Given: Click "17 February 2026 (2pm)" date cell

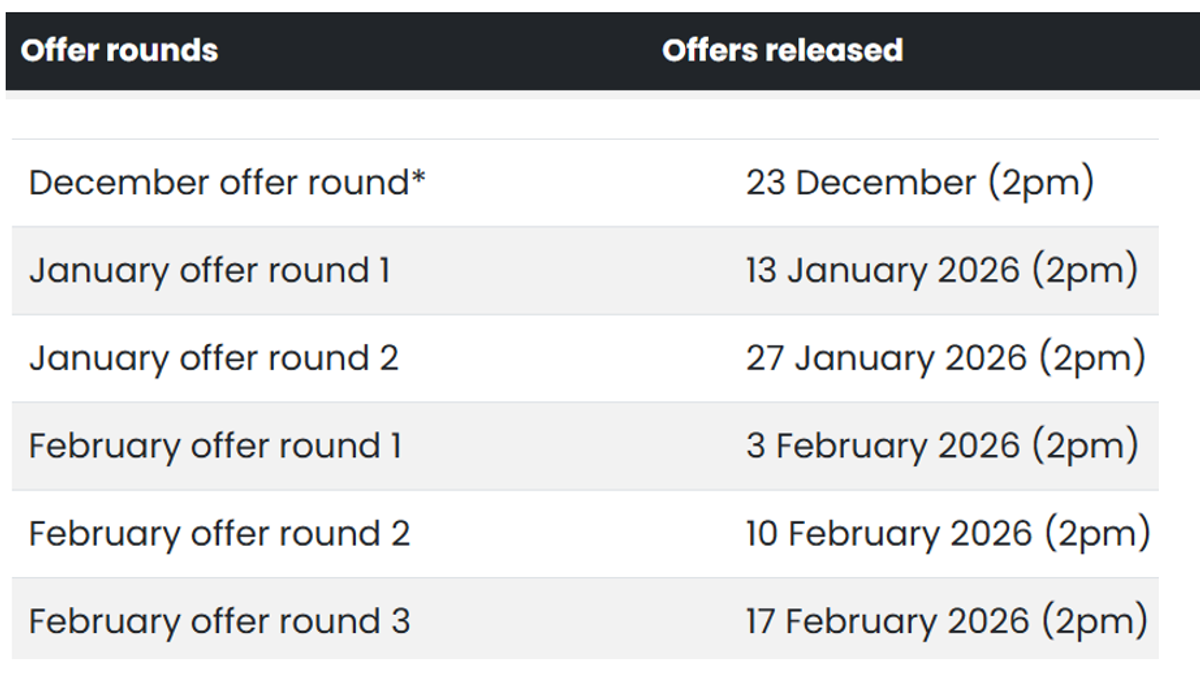Looking at the screenshot, I should pos(945,622).
